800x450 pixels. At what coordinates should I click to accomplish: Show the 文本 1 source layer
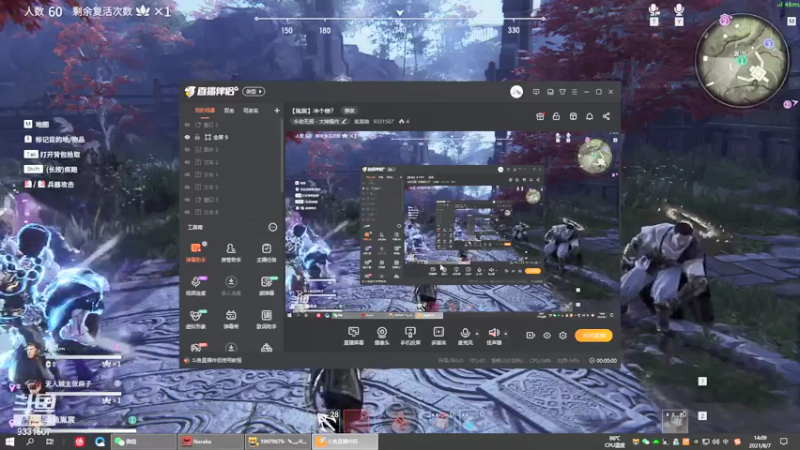(x=187, y=174)
